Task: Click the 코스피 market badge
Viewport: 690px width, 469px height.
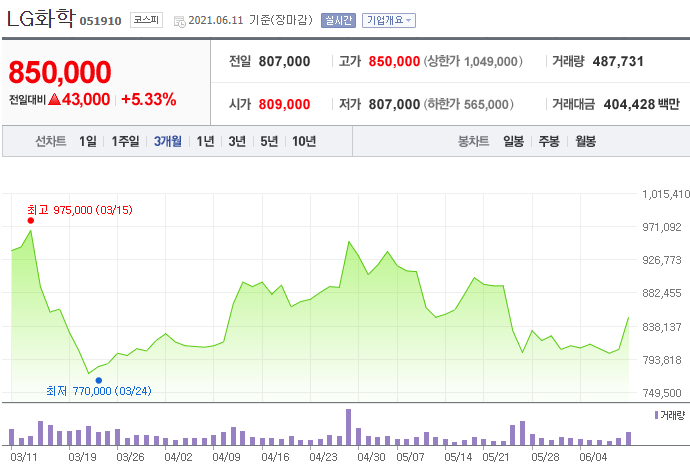Action: pos(146,20)
